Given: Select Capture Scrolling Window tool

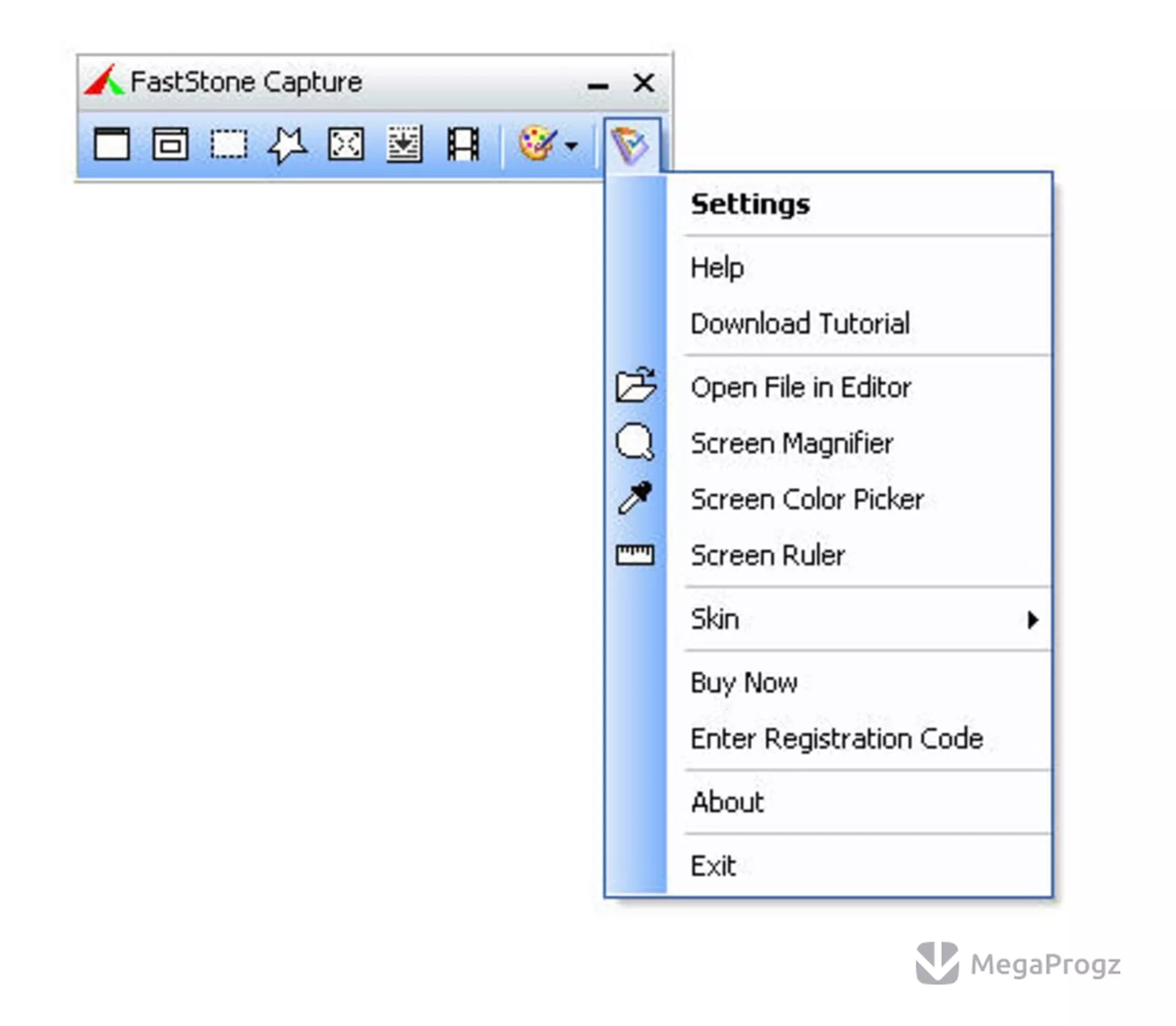Looking at the screenshot, I should click(x=404, y=145).
